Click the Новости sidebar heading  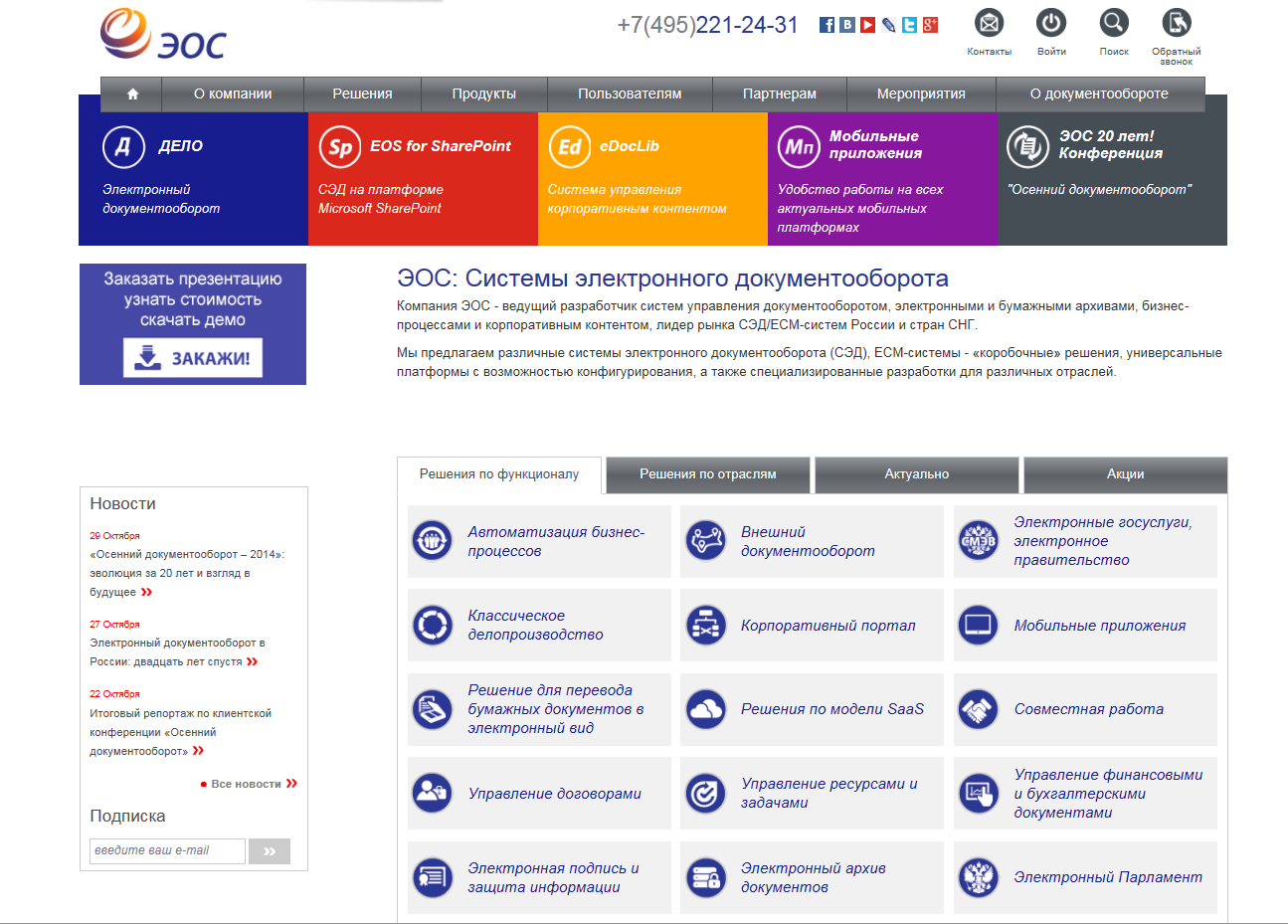(x=122, y=504)
